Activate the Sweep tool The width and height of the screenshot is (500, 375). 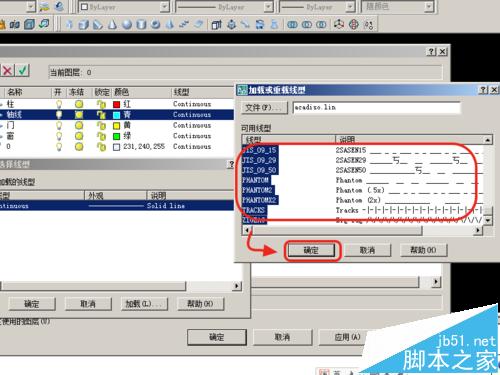pyautogui.click(x=245, y=25)
